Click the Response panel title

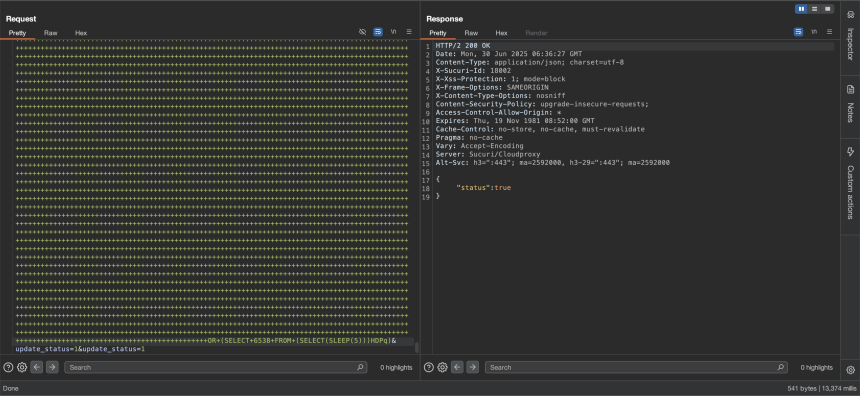click(x=445, y=19)
